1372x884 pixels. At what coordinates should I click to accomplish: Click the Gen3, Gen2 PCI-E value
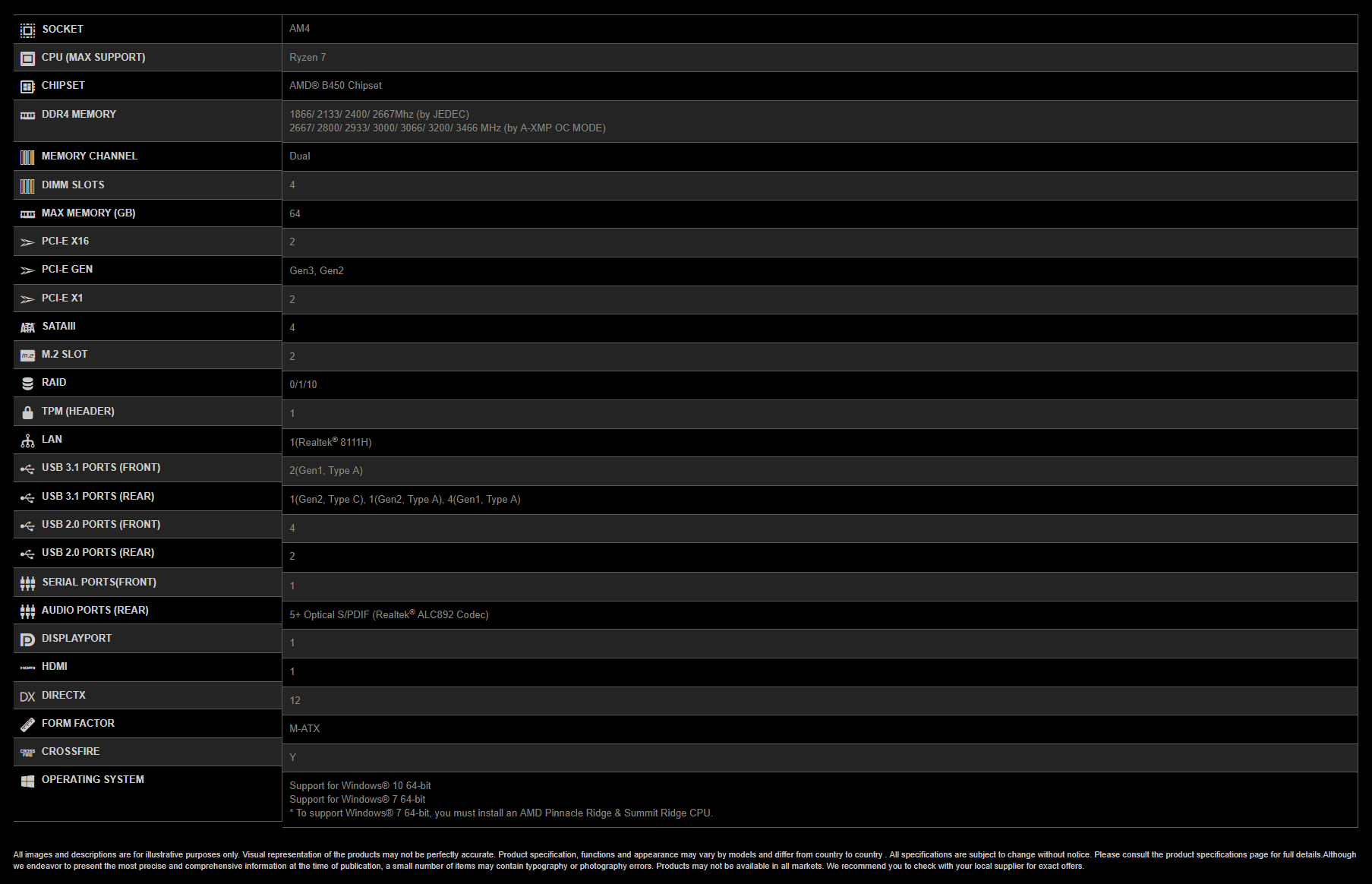317,270
